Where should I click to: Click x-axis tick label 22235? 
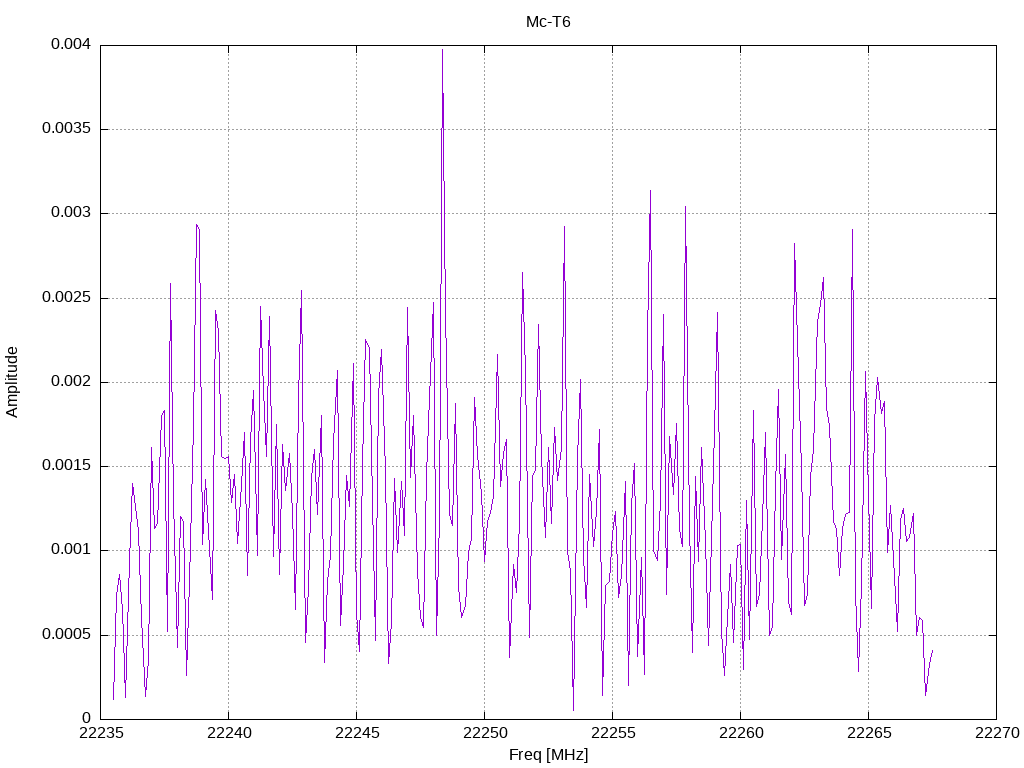point(101,733)
